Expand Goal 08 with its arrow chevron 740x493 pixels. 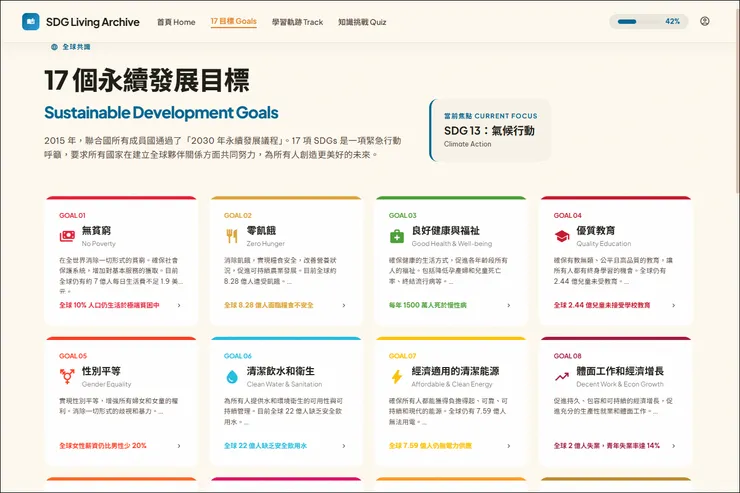673,446
